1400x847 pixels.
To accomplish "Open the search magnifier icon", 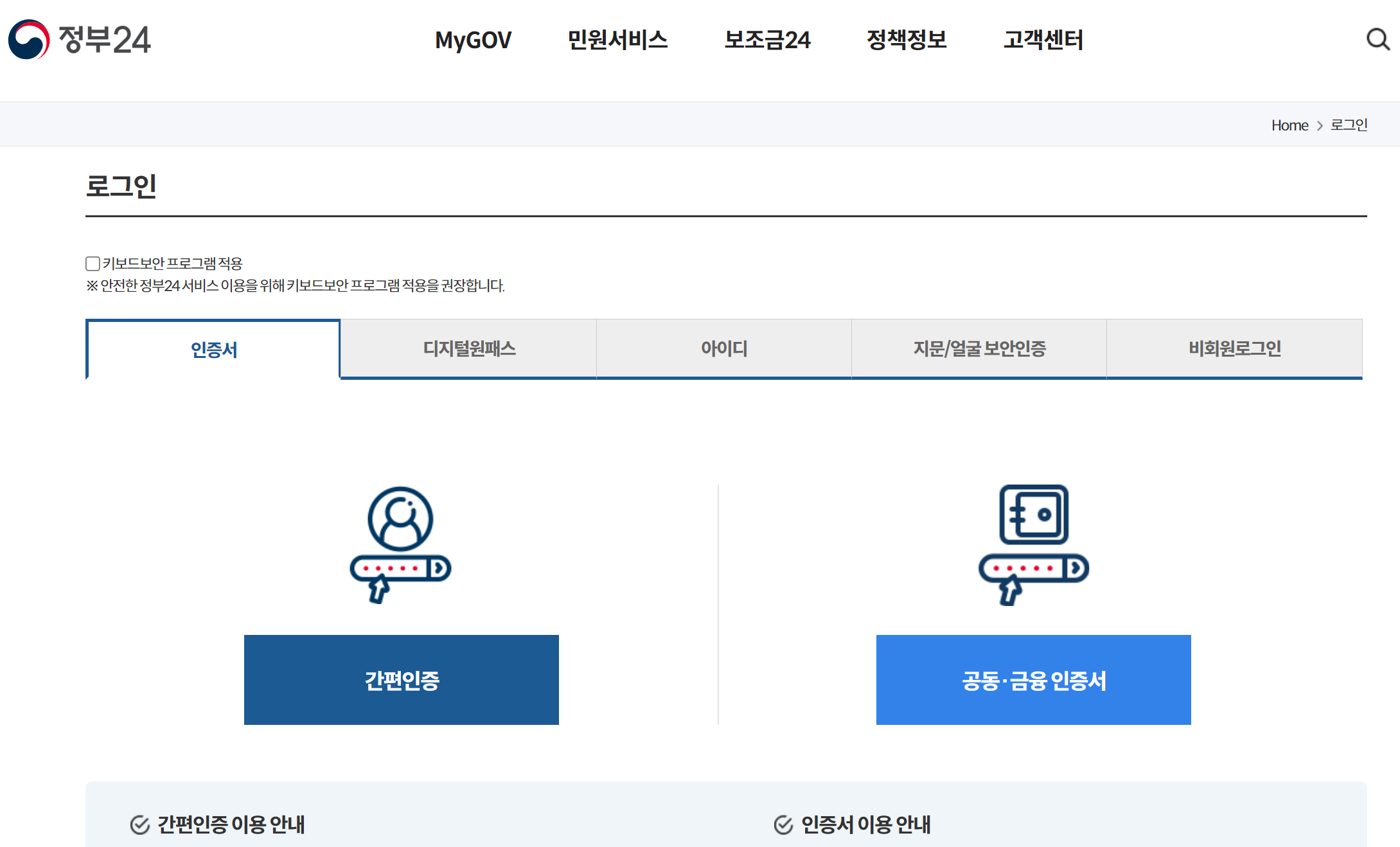I will click(x=1378, y=39).
